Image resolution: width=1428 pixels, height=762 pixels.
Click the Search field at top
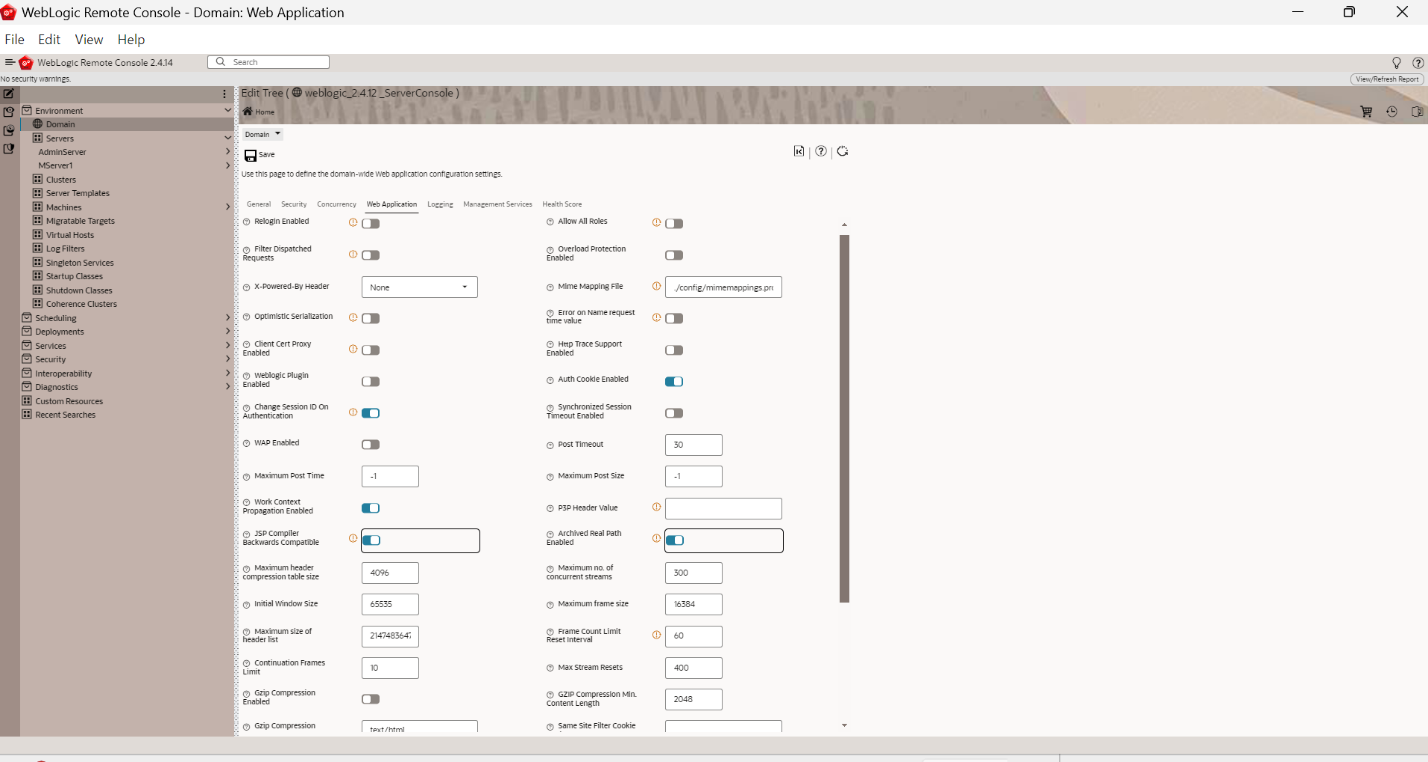click(268, 62)
